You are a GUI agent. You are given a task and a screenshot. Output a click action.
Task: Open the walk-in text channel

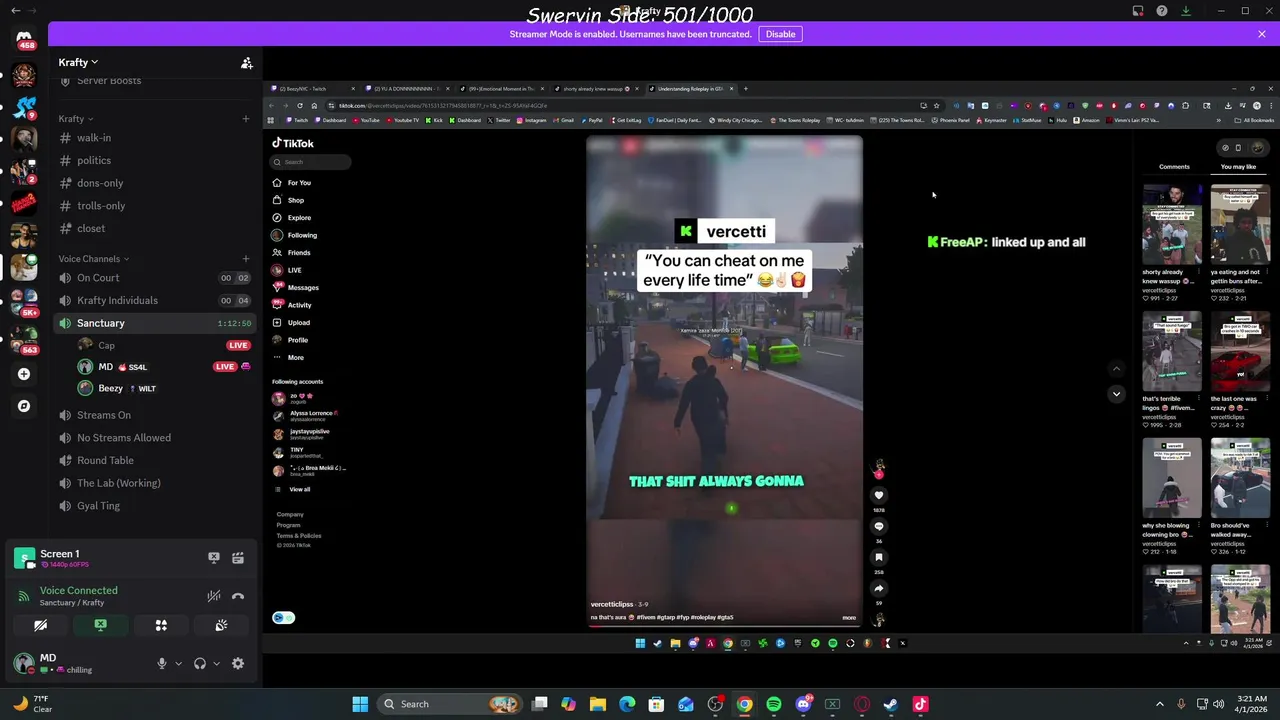coord(155,138)
